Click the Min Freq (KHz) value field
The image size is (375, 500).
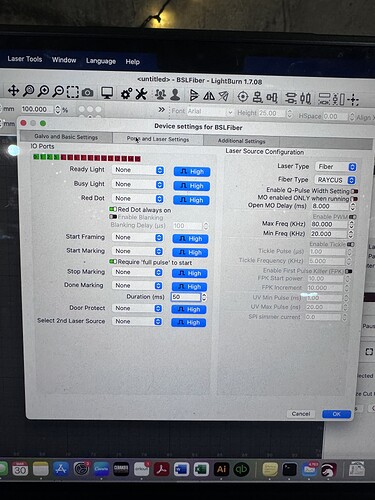[x=329, y=234]
